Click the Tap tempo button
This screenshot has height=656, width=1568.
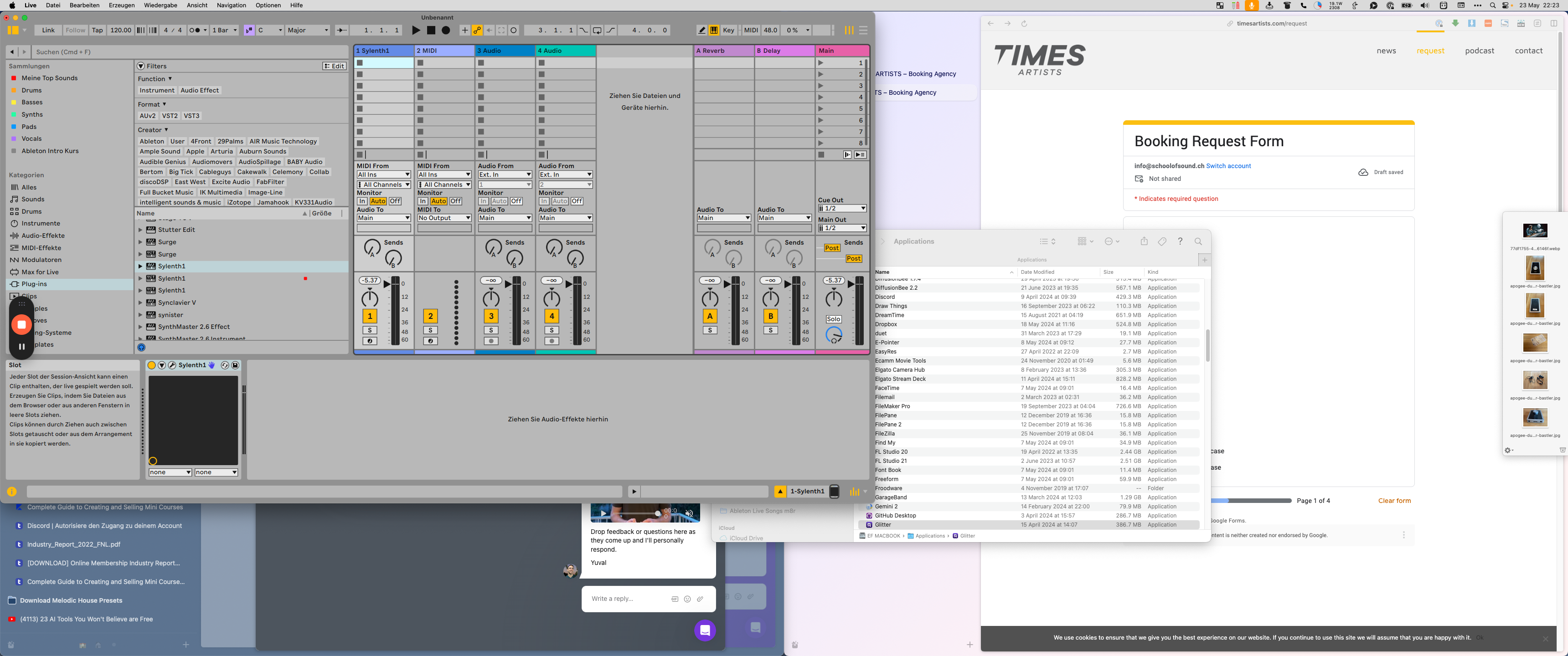[98, 30]
